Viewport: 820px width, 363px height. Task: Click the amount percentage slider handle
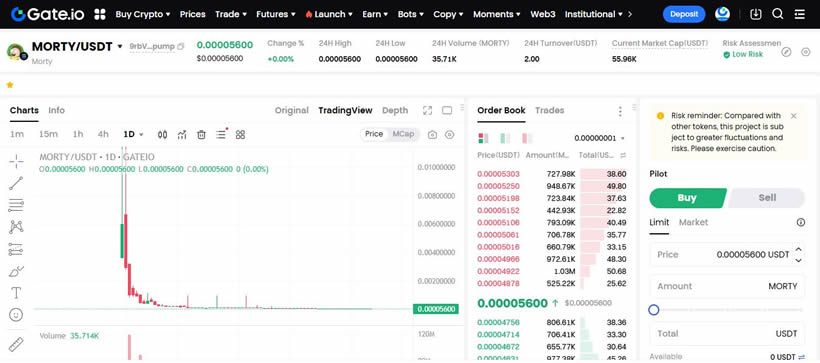coord(653,310)
